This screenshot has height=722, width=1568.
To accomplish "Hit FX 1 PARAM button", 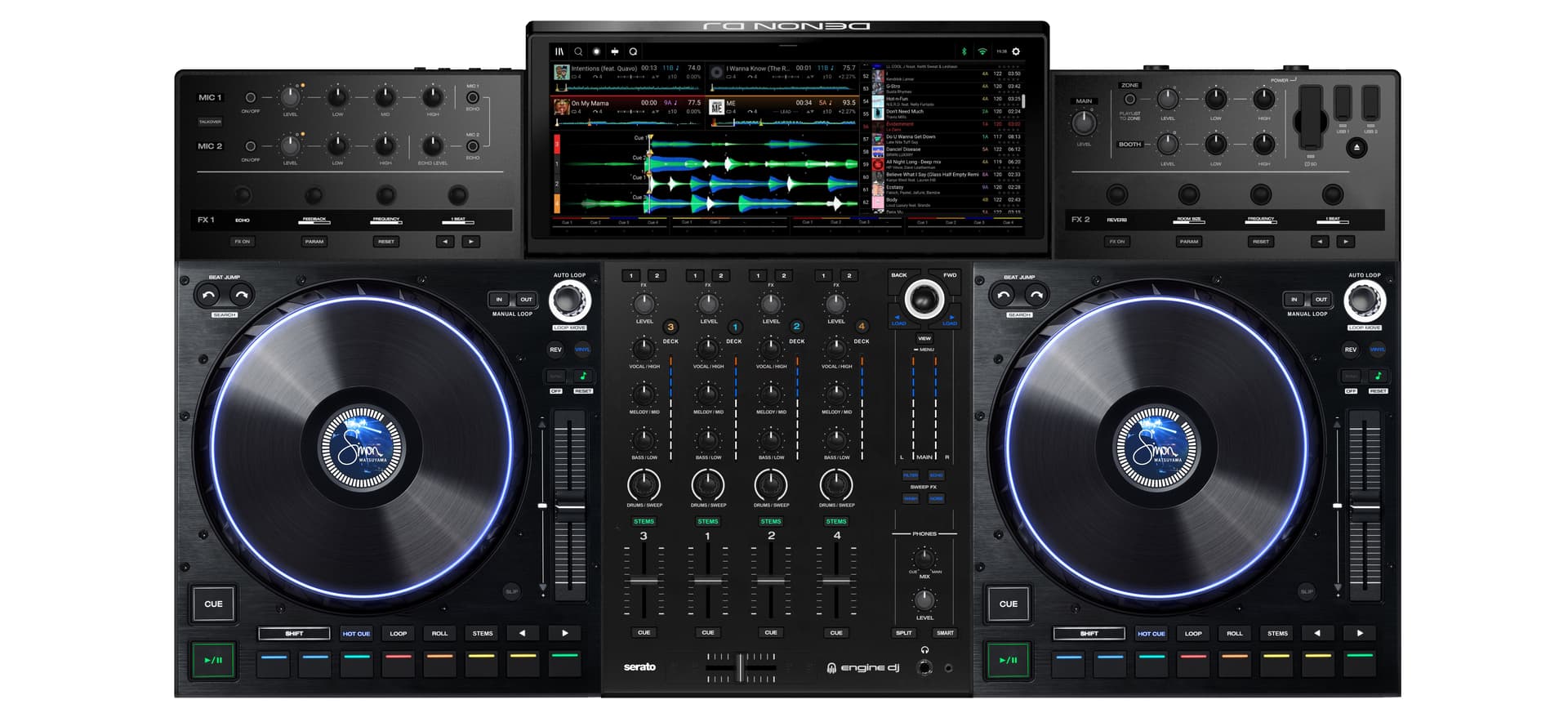I will [314, 242].
